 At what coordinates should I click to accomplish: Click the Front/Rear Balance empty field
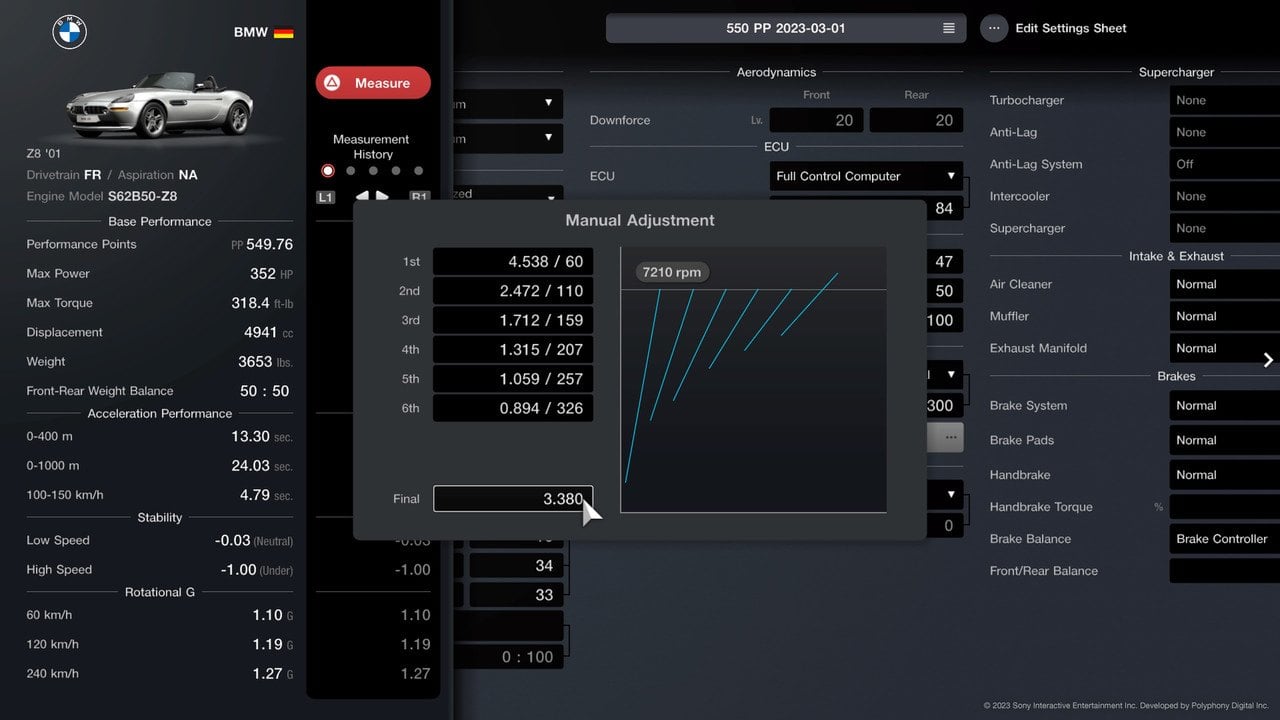click(x=1224, y=571)
